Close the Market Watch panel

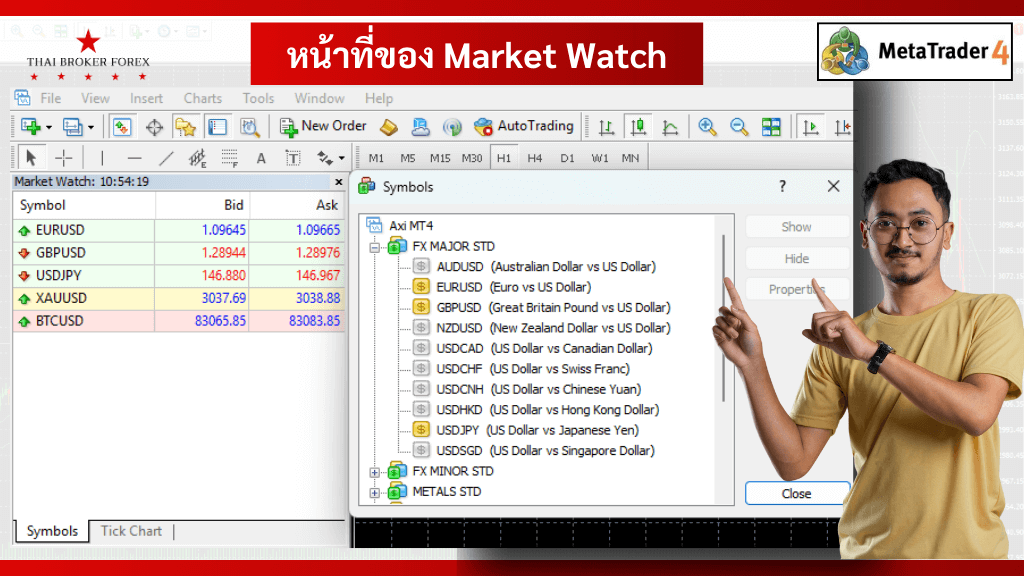(x=338, y=182)
